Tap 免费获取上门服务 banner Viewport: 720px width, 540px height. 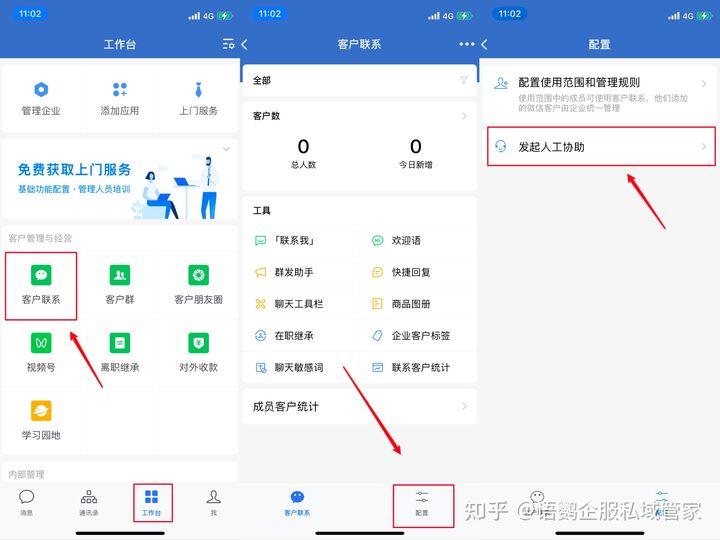coord(120,180)
